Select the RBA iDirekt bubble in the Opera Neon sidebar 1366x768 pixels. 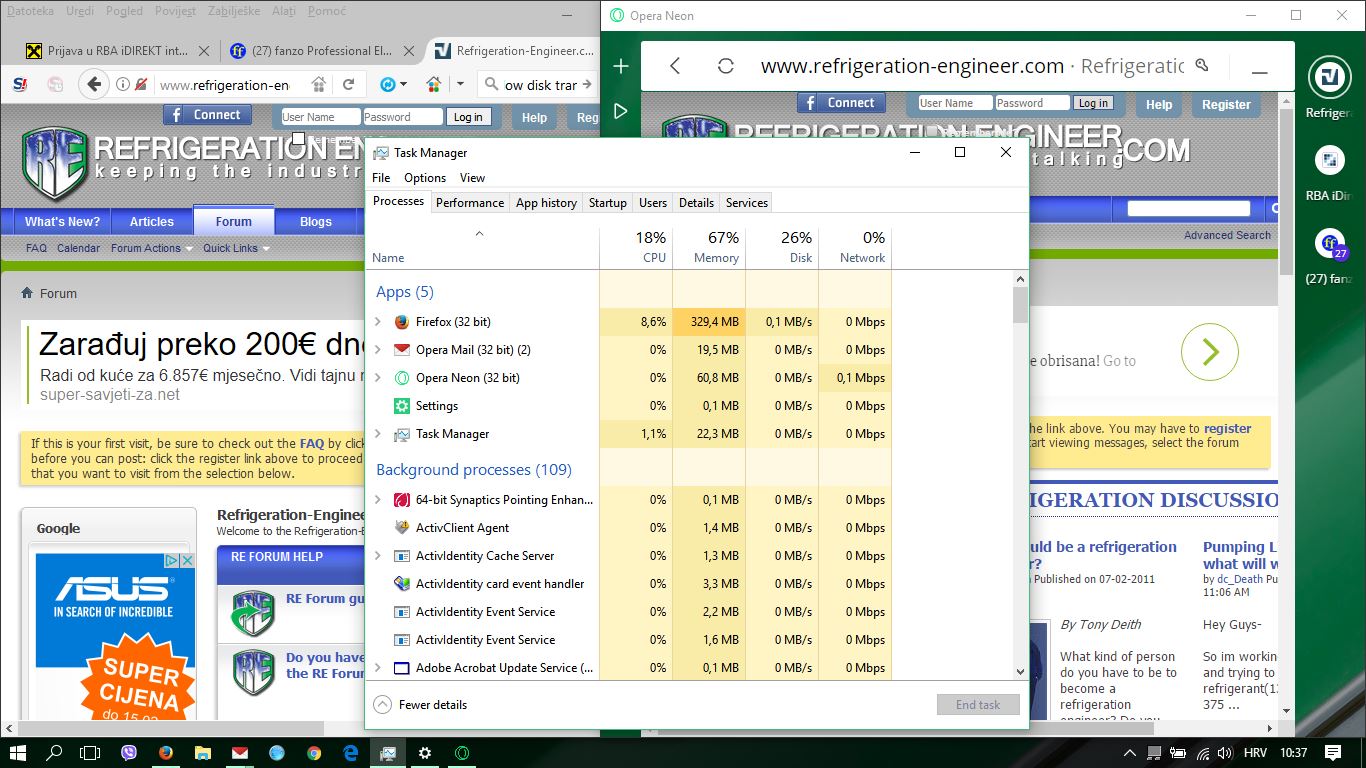(1329, 160)
